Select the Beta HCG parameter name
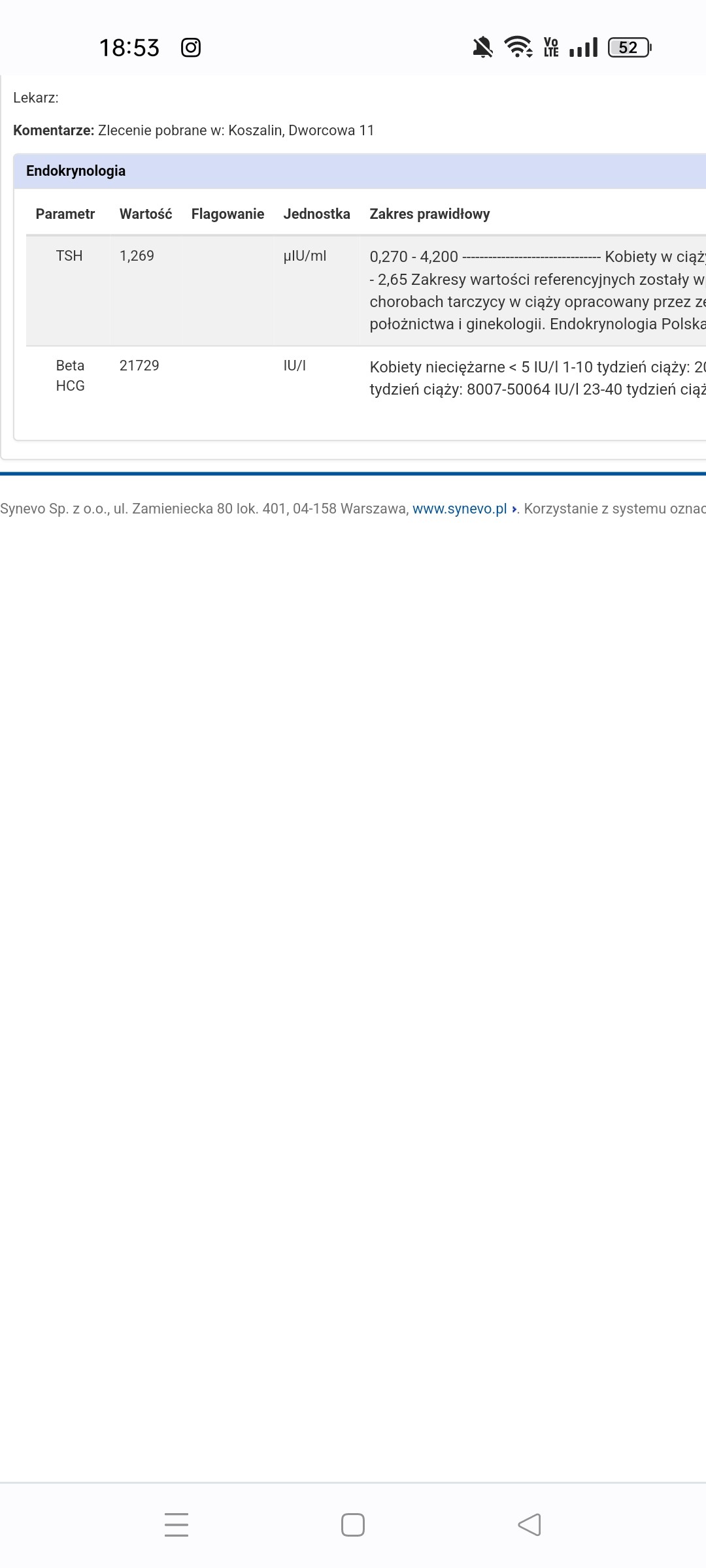Viewport: 706px width, 1568px height. [x=70, y=376]
